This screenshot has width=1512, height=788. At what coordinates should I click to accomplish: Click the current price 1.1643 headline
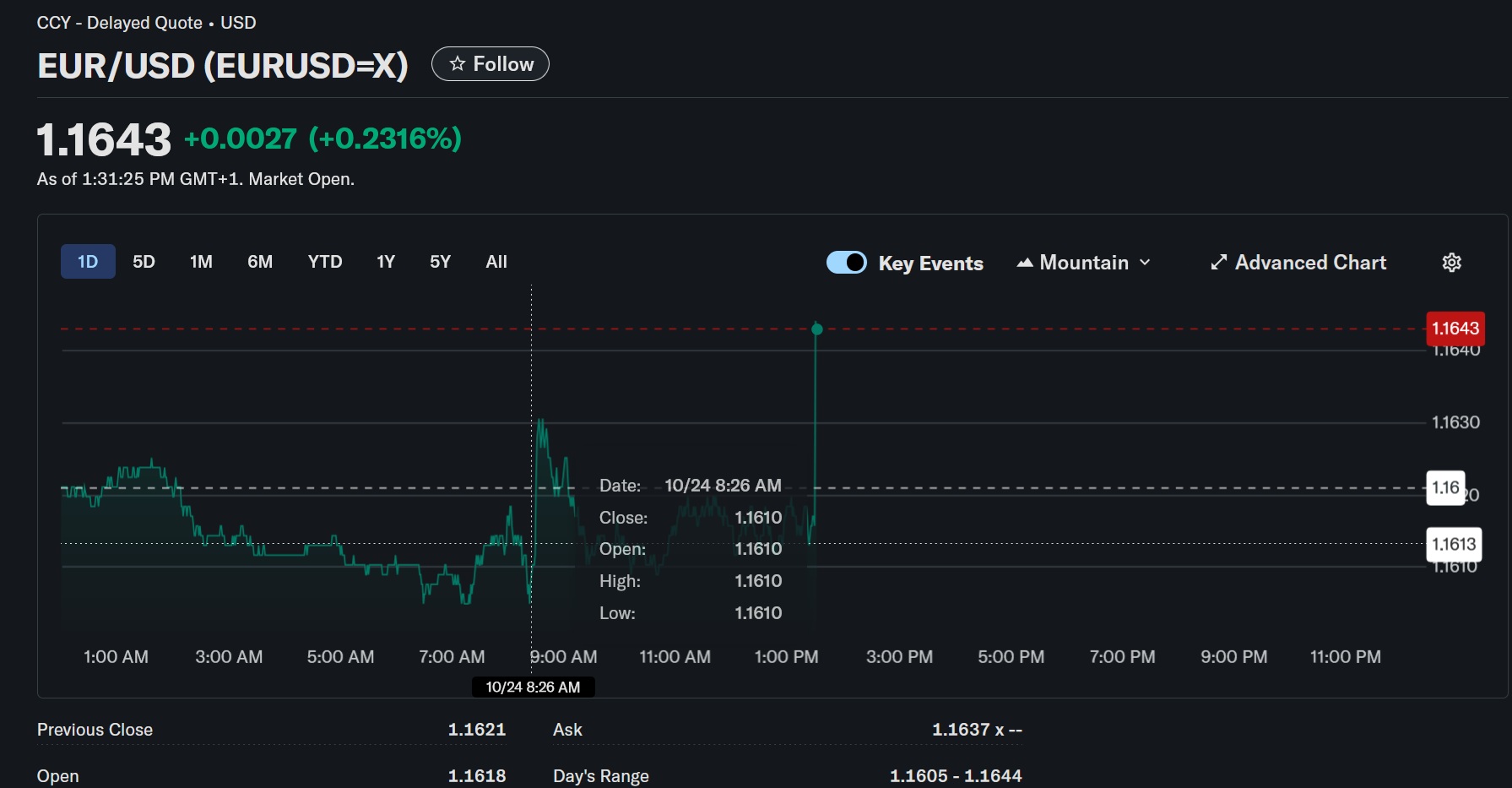point(104,139)
